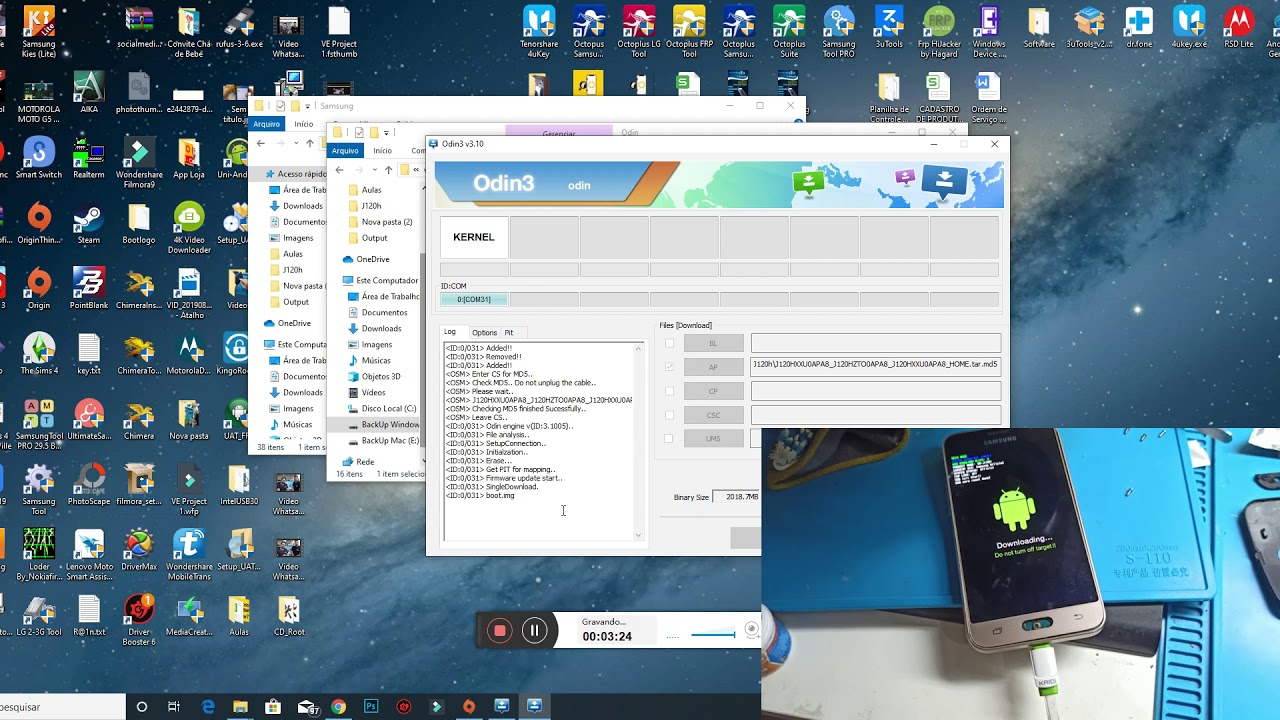Open the AIKA desktop shortcut
The image size is (1280, 720).
89,92
